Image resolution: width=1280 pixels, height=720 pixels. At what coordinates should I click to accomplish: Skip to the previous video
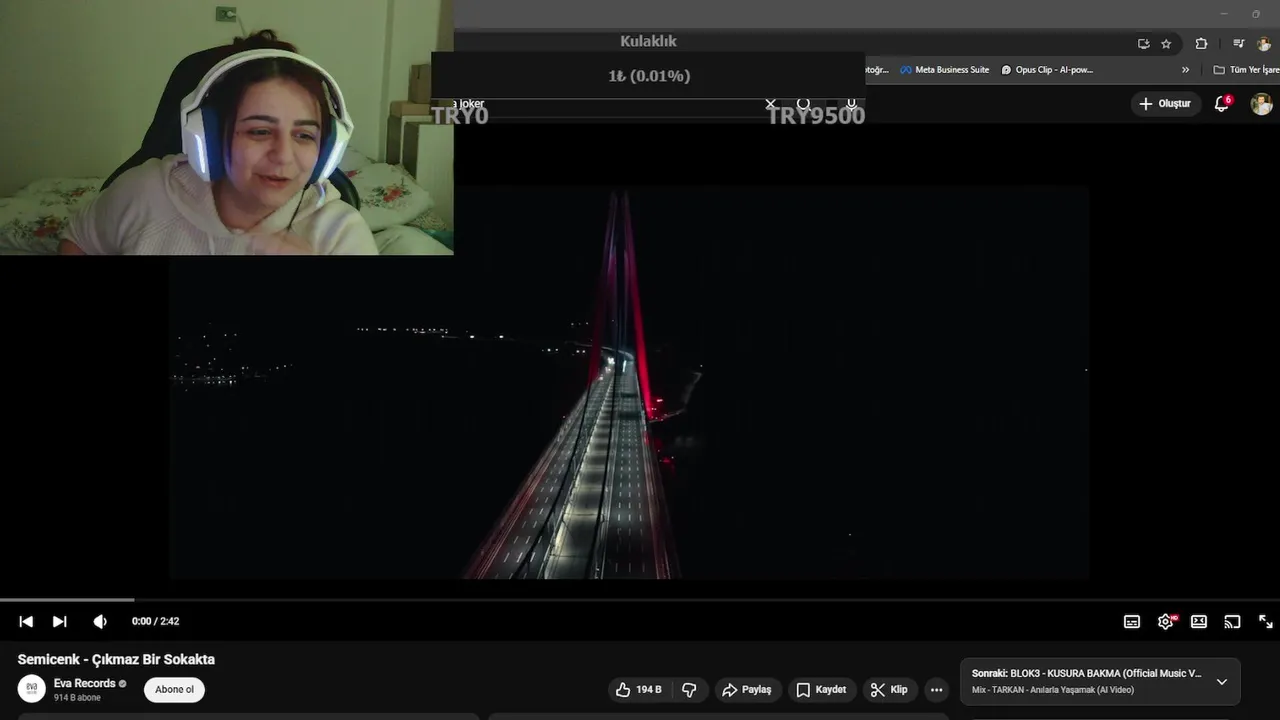click(x=26, y=621)
